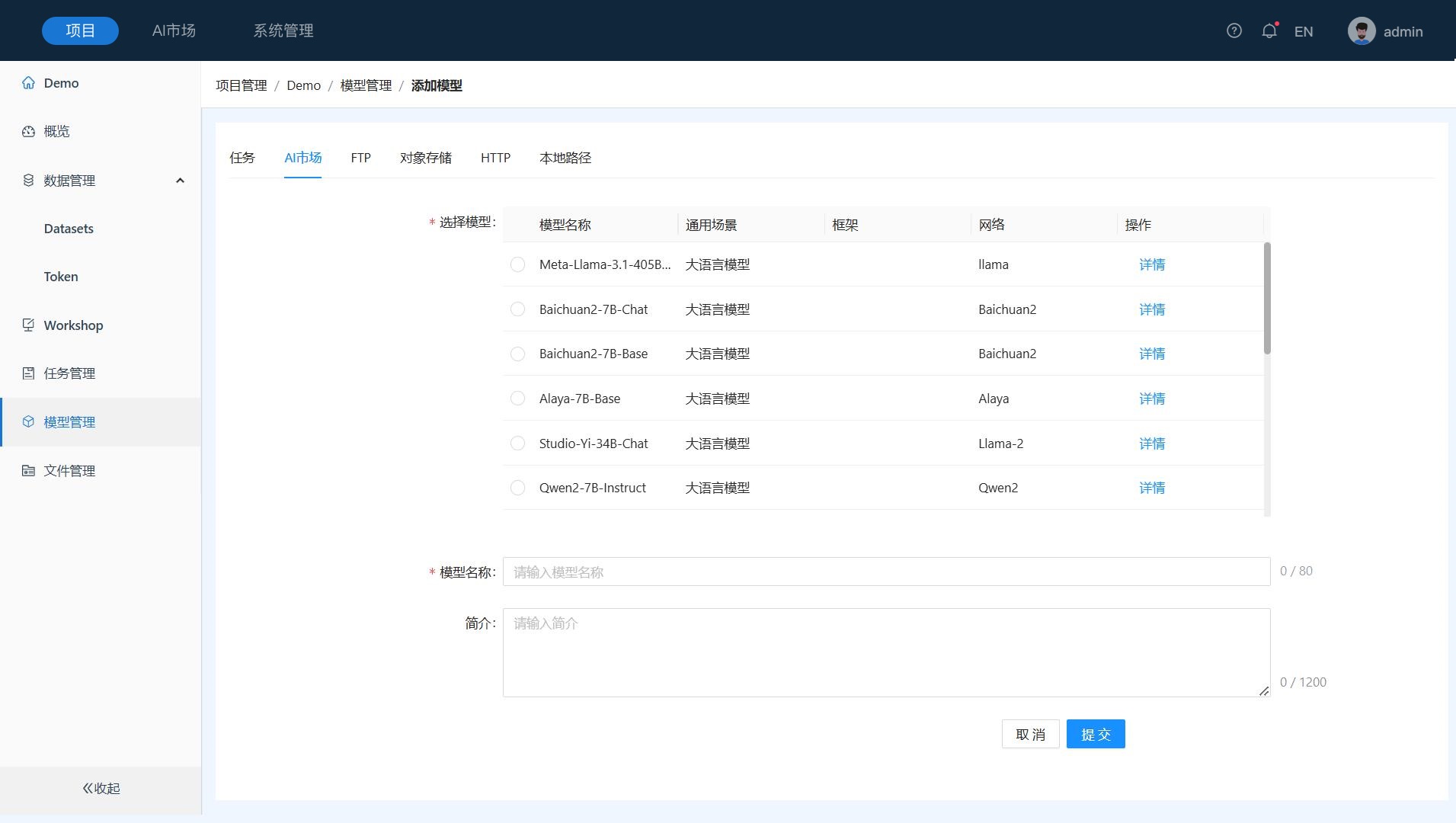
Task: Switch language using the EN toggle
Action: coord(1303,32)
